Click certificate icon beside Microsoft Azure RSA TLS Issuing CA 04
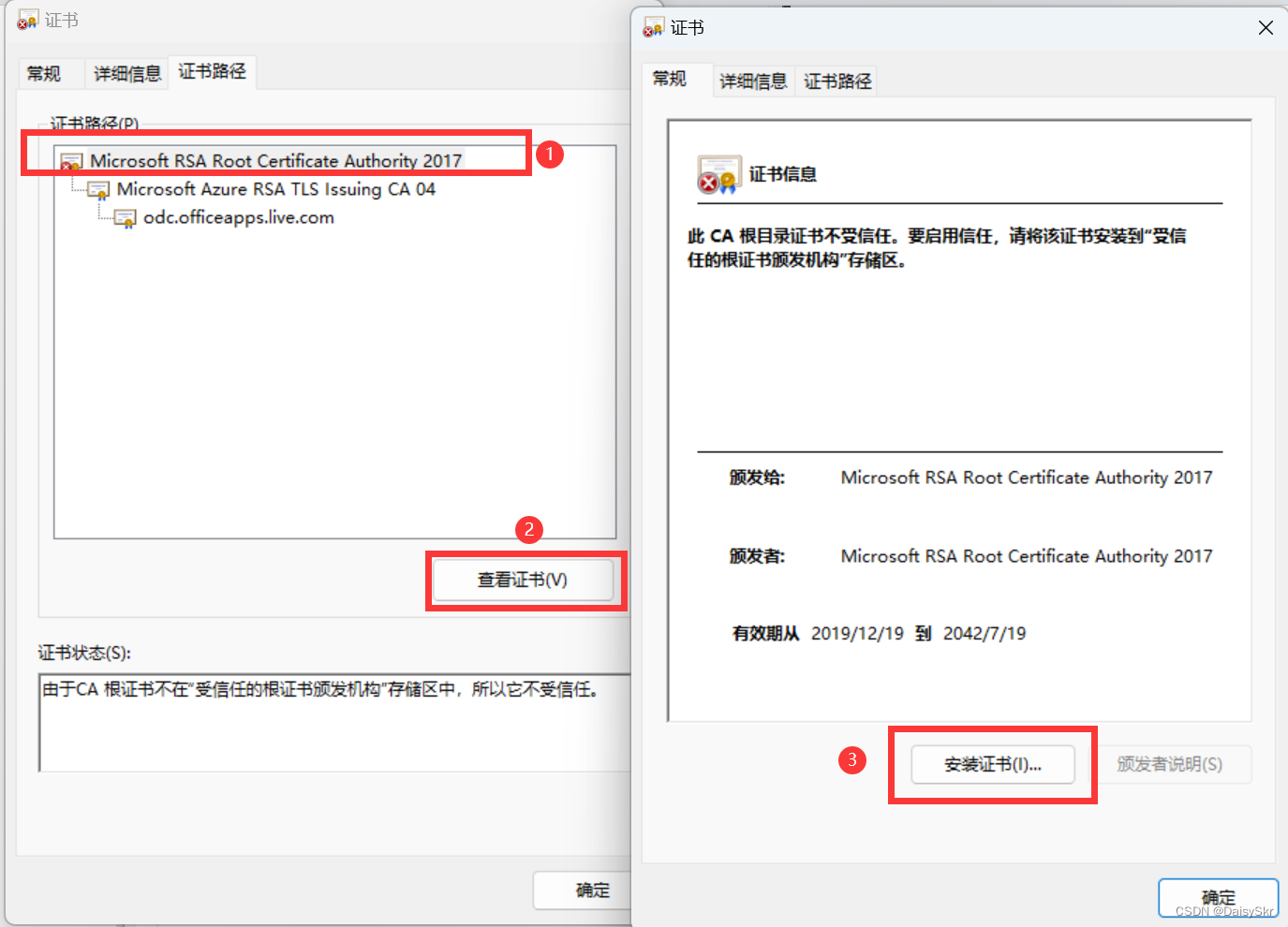 [x=98, y=191]
